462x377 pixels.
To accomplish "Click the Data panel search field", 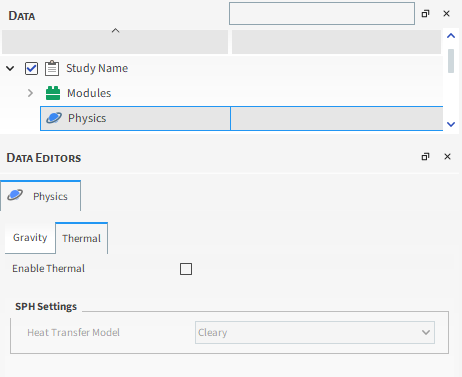I will 322,14.
